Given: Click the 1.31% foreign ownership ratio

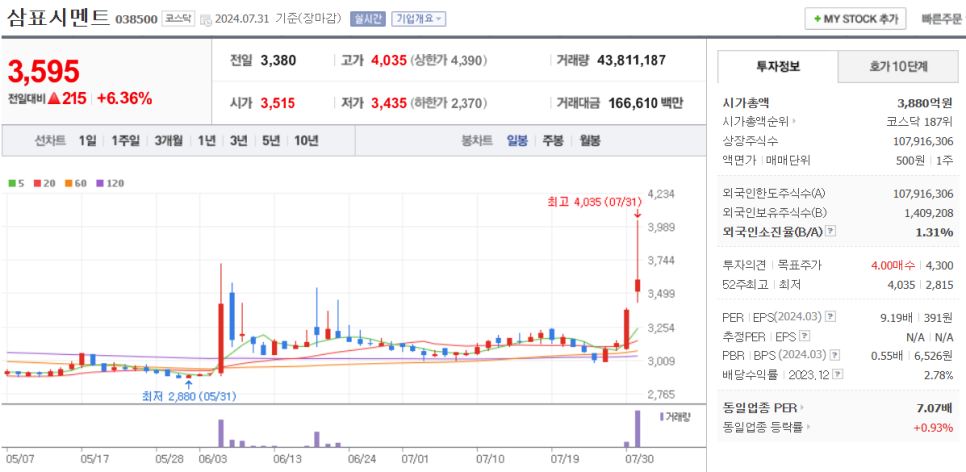Looking at the screenshot, I should coord(936,232).
